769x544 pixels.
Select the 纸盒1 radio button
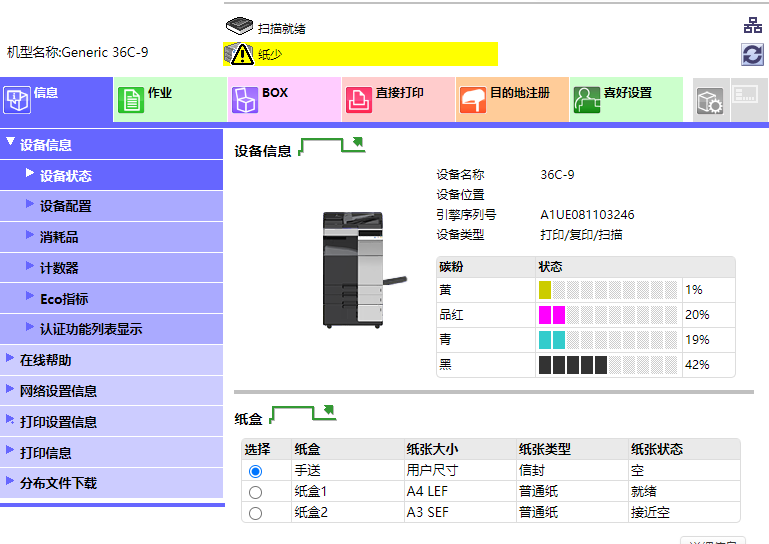[255, 492]
